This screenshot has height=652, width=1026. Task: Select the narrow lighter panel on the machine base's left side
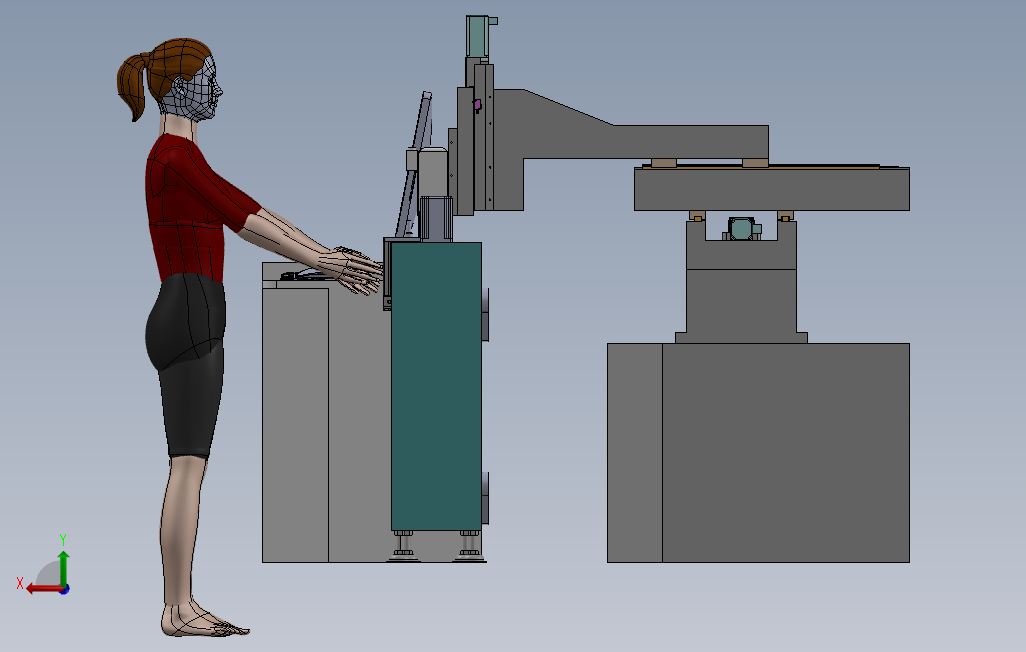tap(635, 452)
